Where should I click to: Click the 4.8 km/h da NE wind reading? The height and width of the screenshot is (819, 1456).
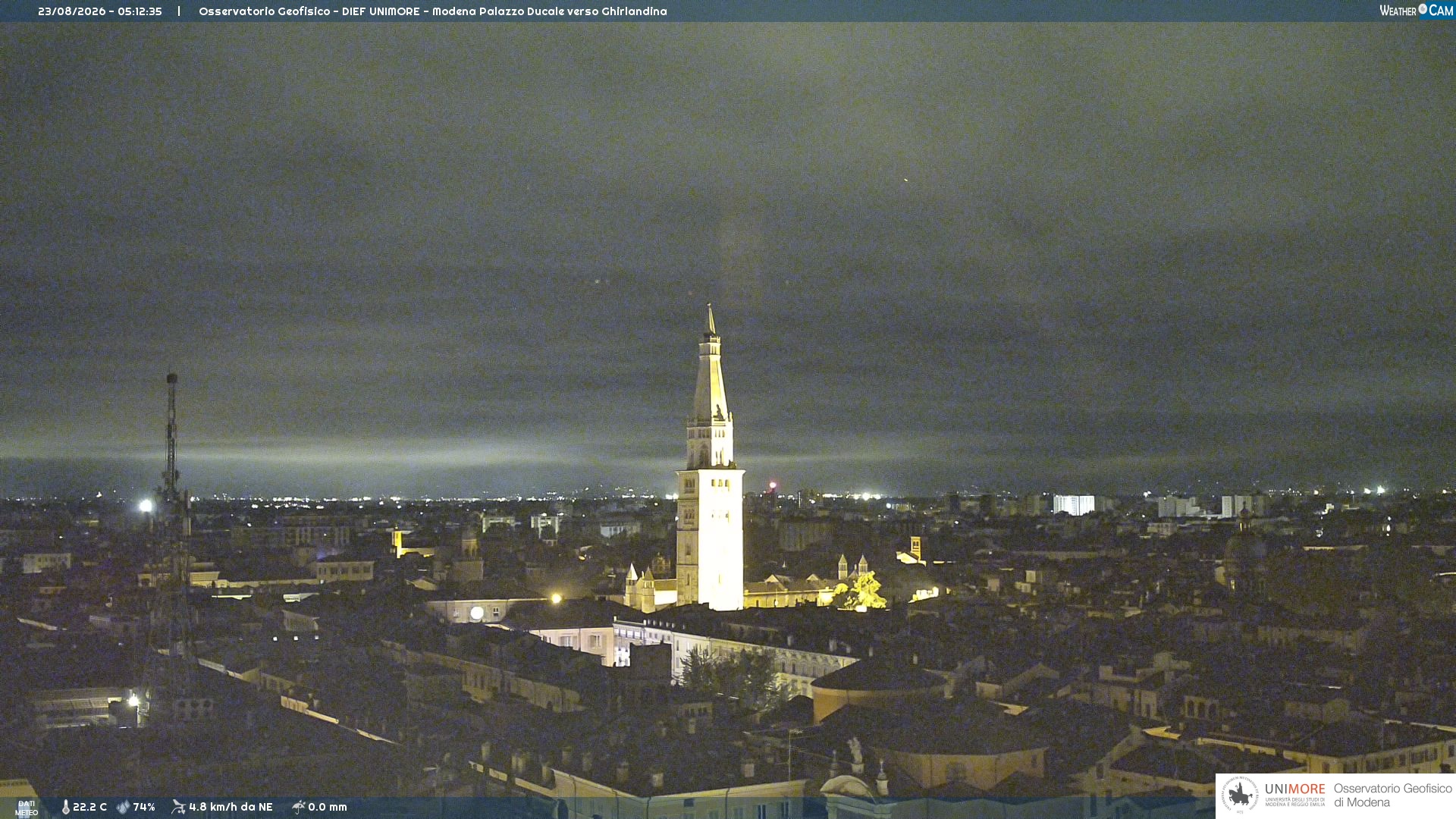231,807
